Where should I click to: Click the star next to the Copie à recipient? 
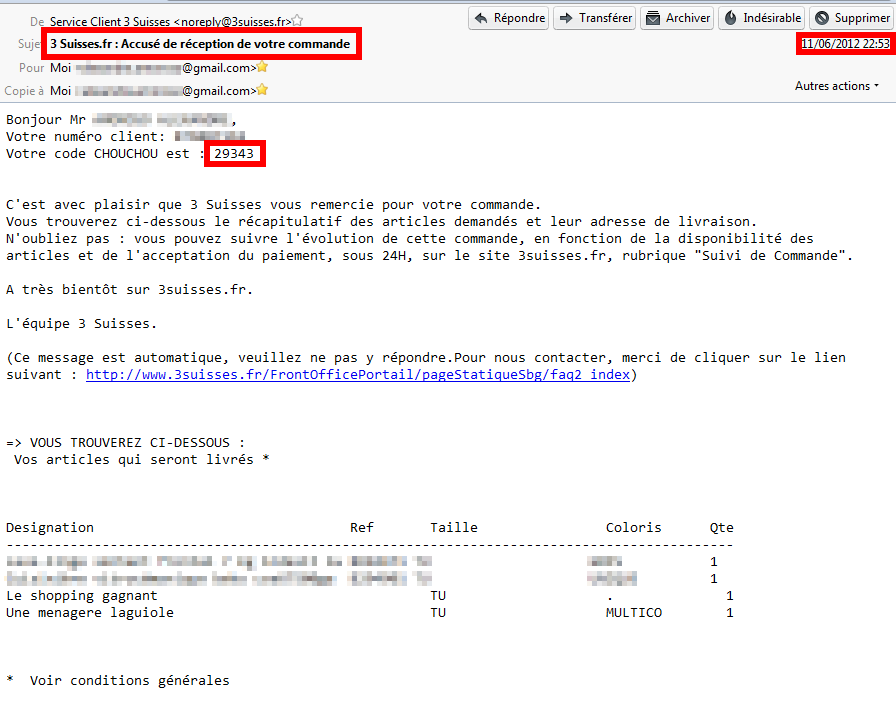pyautogui.click(x=262, y=90)
